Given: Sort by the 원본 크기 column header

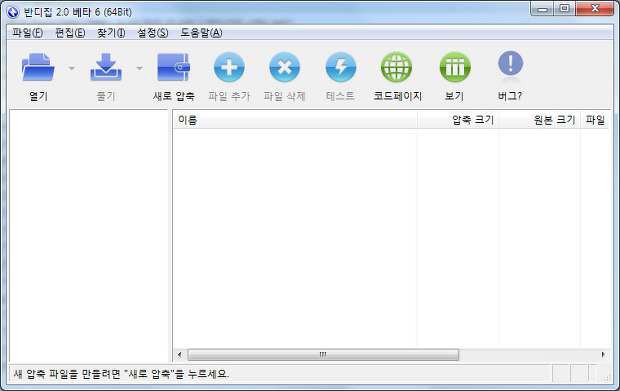Looking at the screenshot, I should [539, 120].
